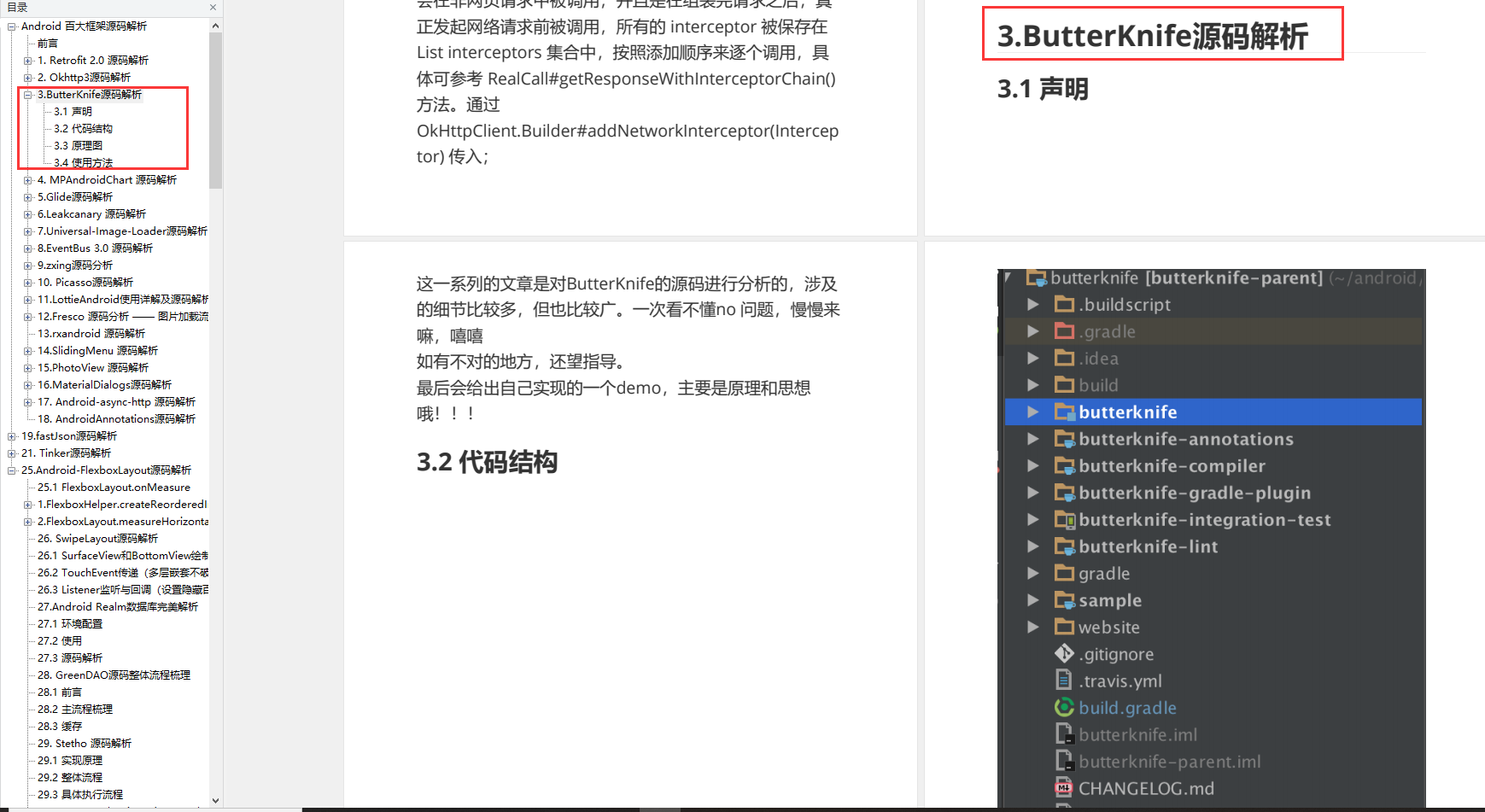Expand the 4. MPAndroidChart 源码解析 node
Image resolution: width=1485 pixels, height=812 pixels.
point(28,180)
